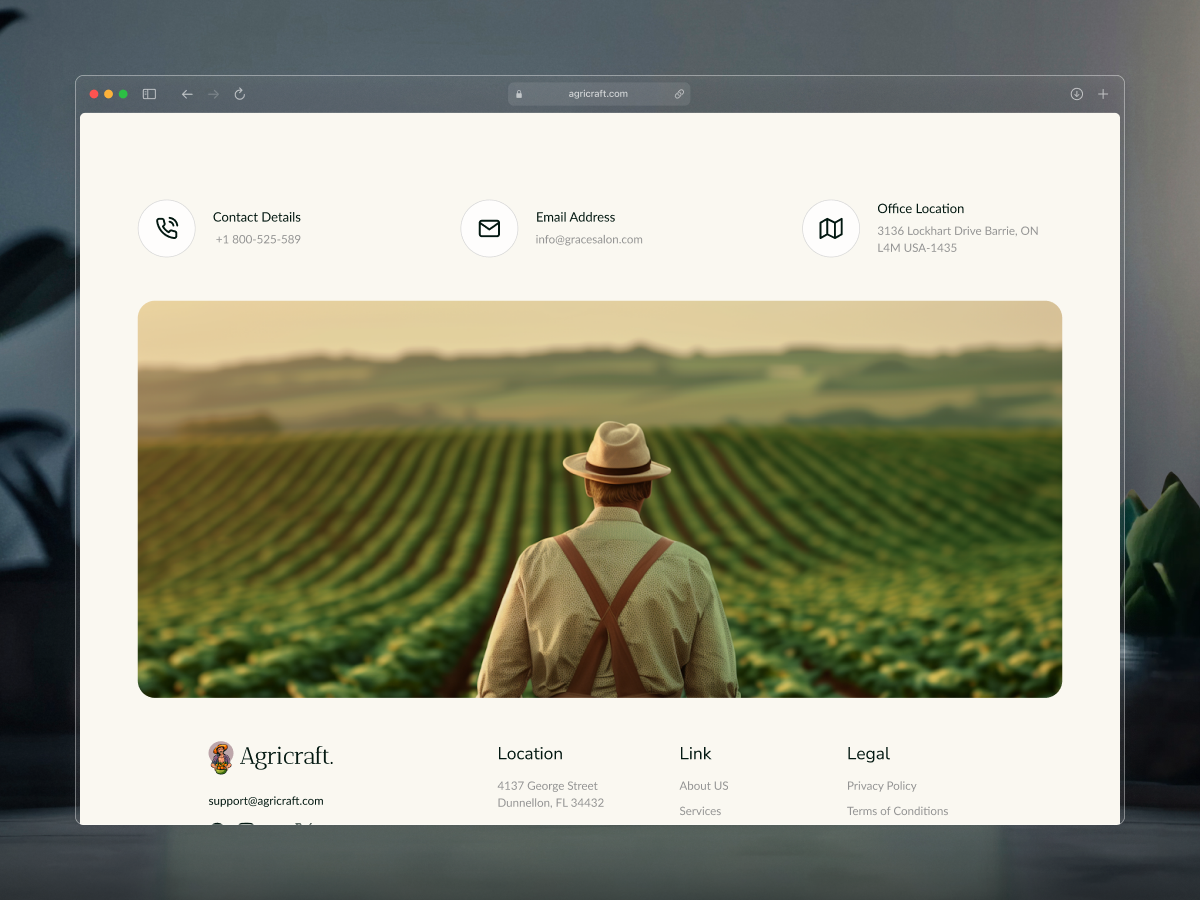The image size is (1200, 900).
Task: Open the downloads icon at top right
Action: click(x=1077, y=93)
